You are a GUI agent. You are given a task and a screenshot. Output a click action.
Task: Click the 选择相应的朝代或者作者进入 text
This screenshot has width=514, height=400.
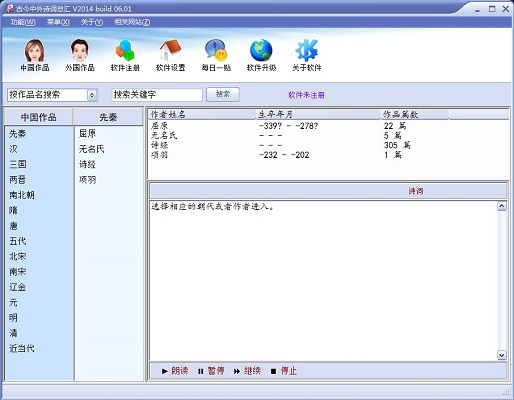pos(213,206)
